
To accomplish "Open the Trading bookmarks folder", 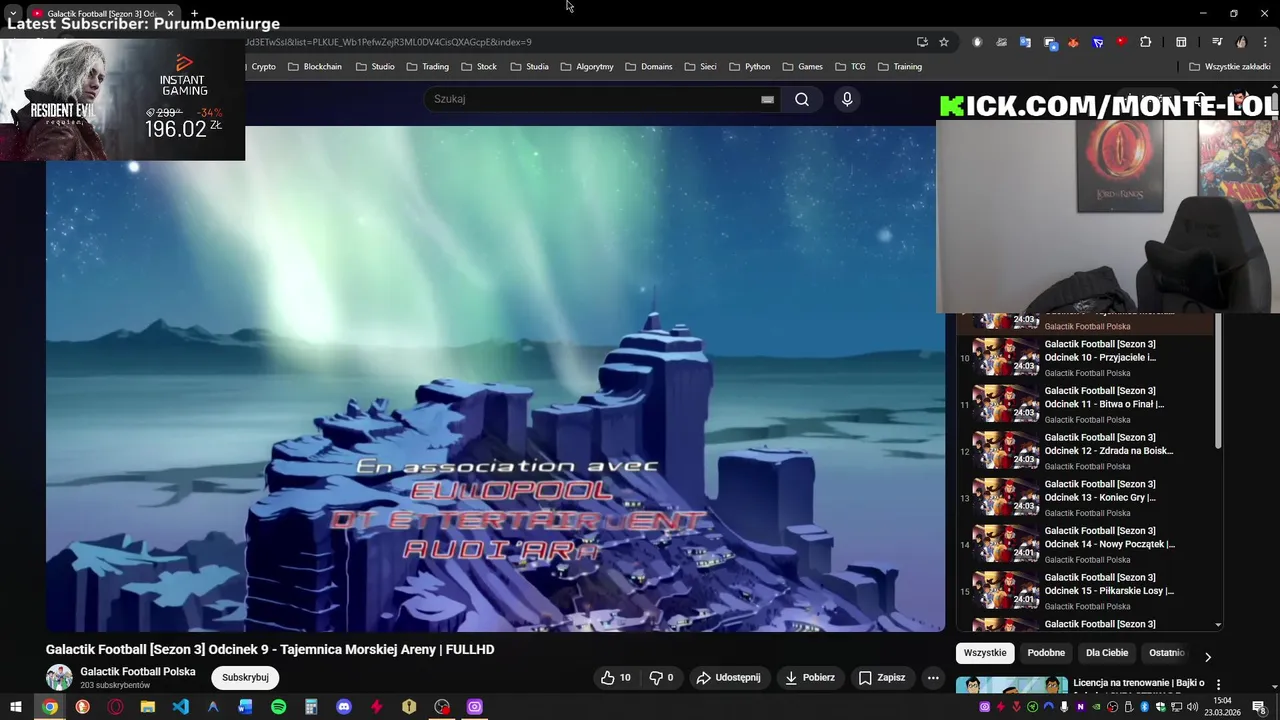I will pos(427,67).
